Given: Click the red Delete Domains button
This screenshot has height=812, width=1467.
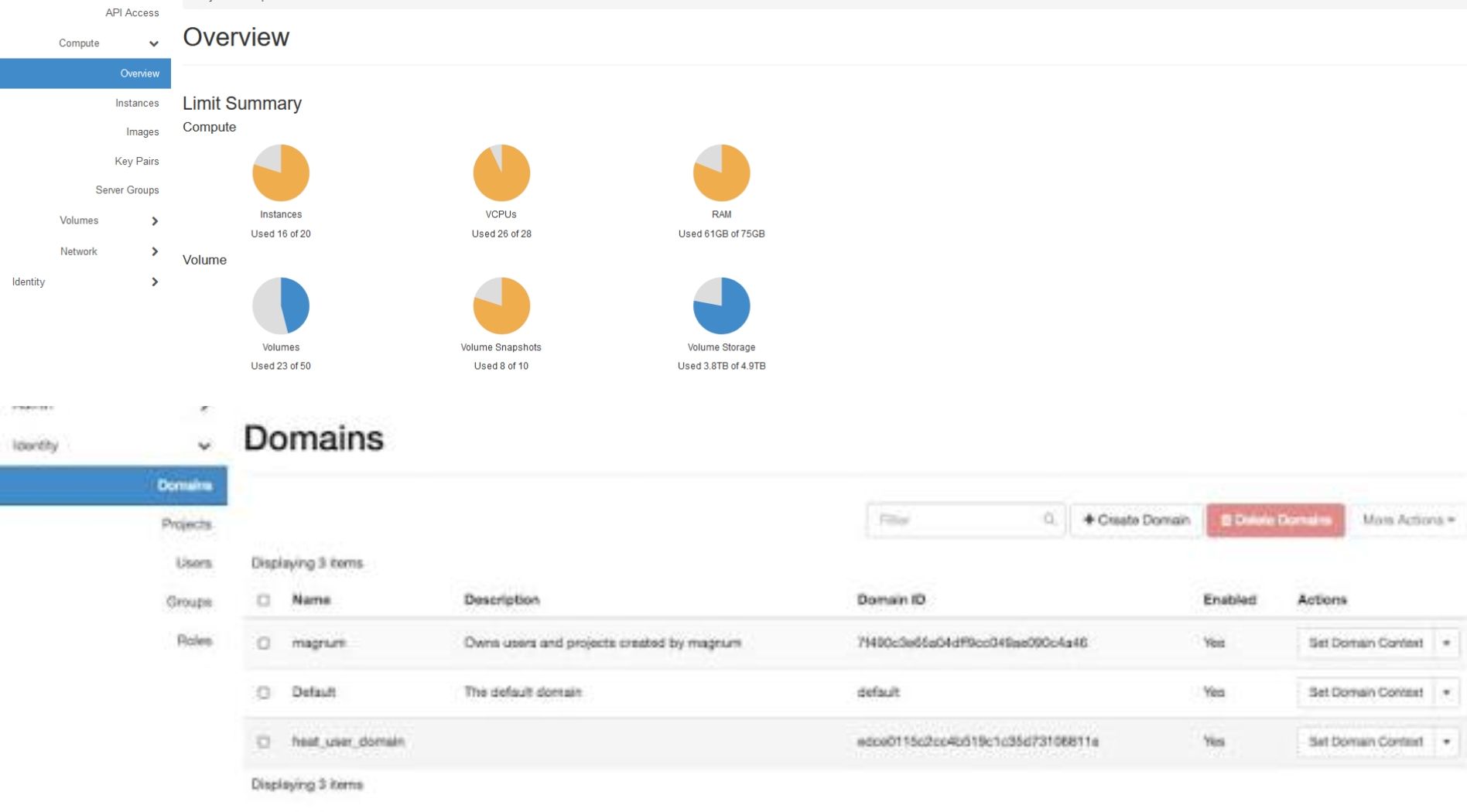Looking at the screenshot, I should coord(1276,520).
